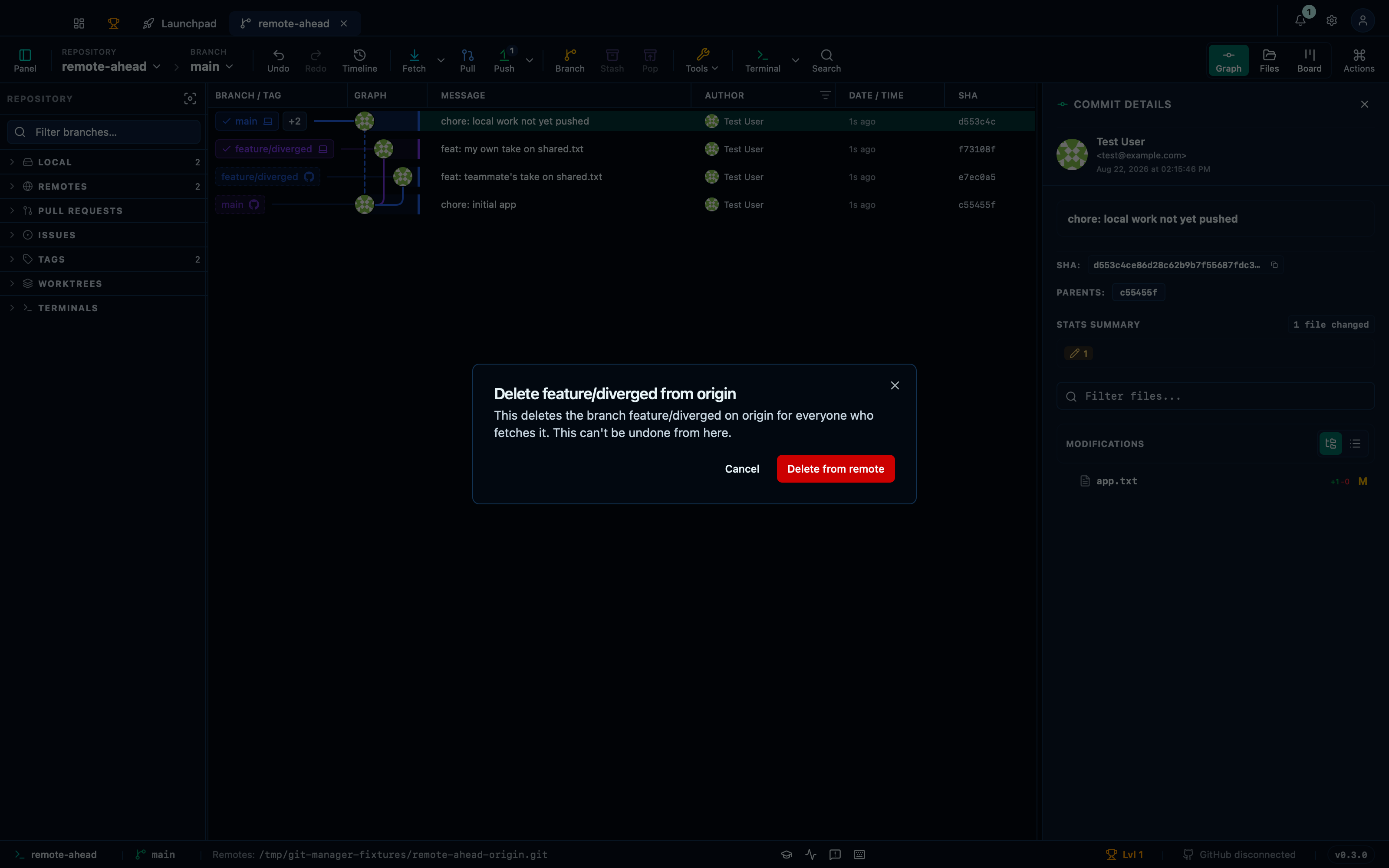
Task: Open Search
Action: [826, 60]
